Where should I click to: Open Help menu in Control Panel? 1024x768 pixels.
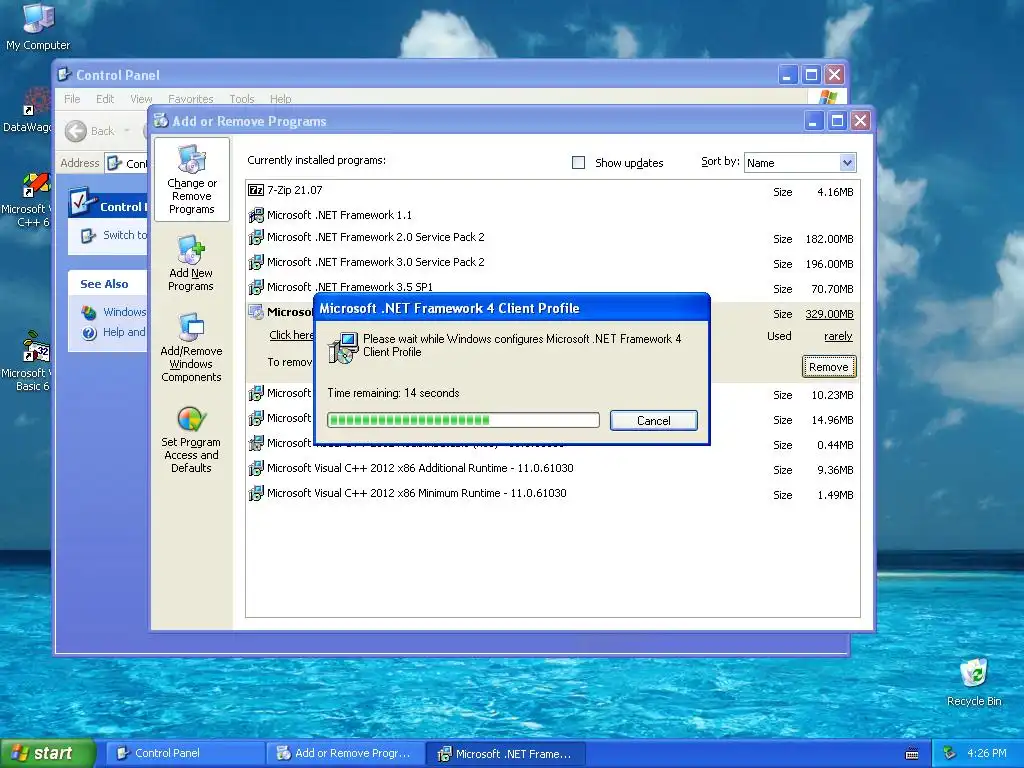pyautogui.click(x=281, y=99)
